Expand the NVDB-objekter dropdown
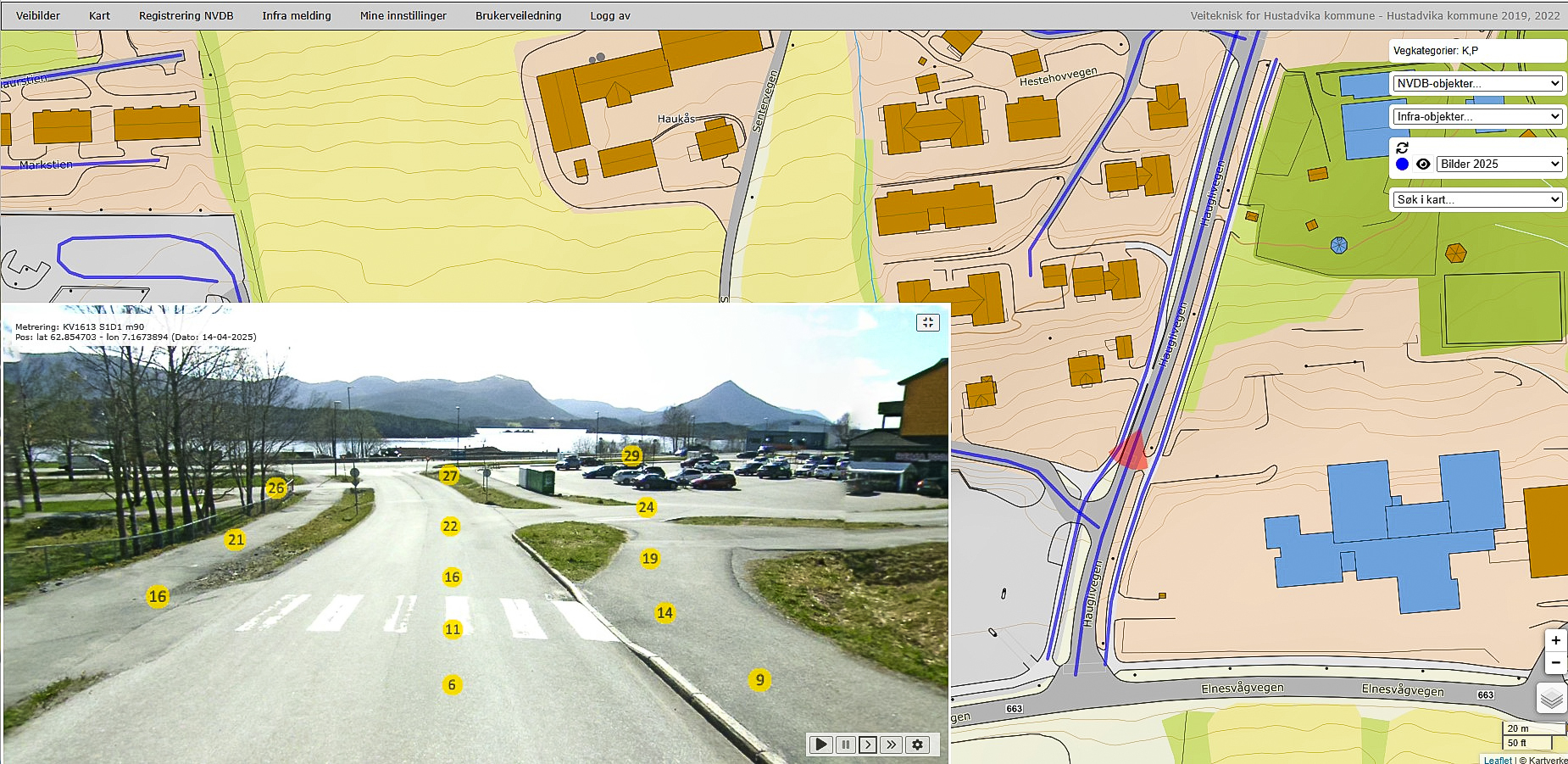1568x764 pixels. pyautogui.click(x=1477, y=83)
